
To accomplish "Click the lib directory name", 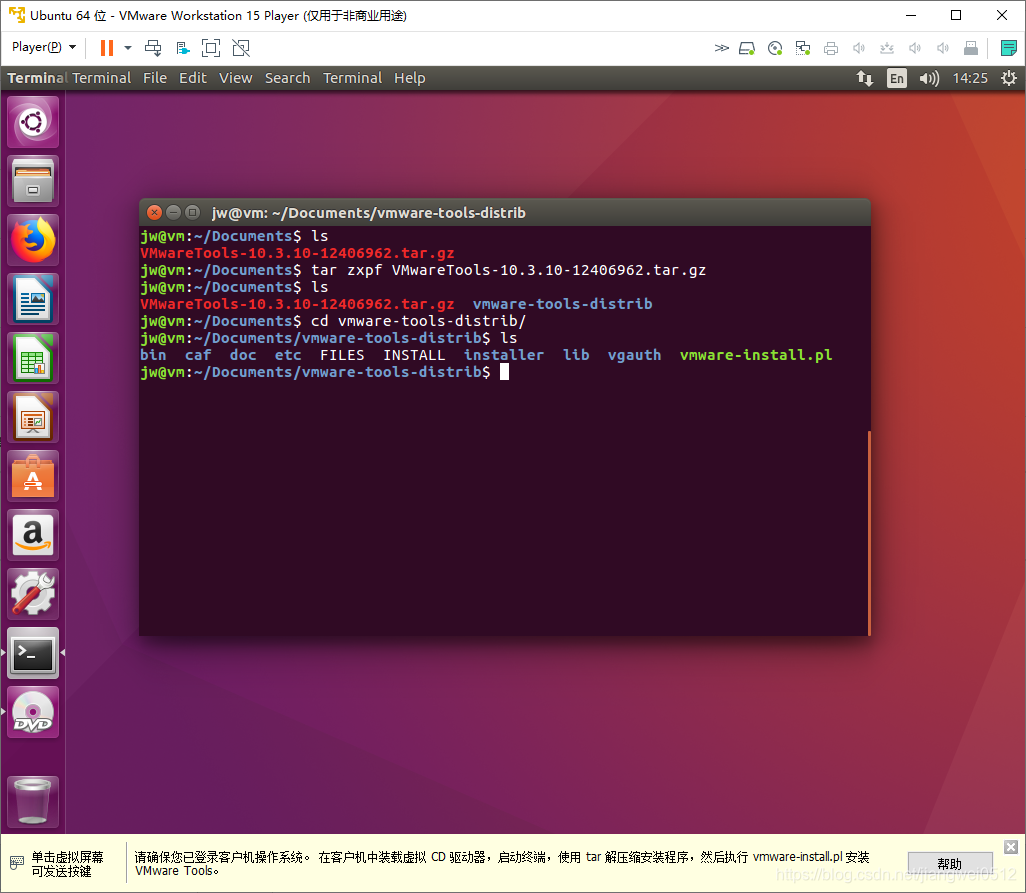I will 576,355.
